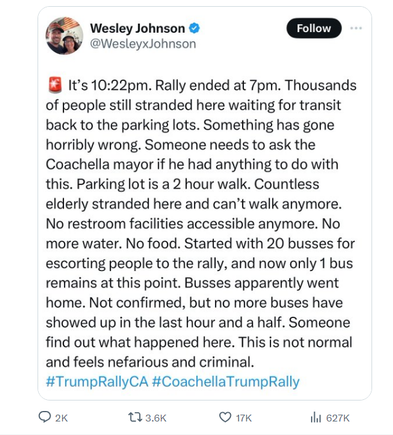
Task: Click the reply speech bubble icon
Action: click(45, 417)
